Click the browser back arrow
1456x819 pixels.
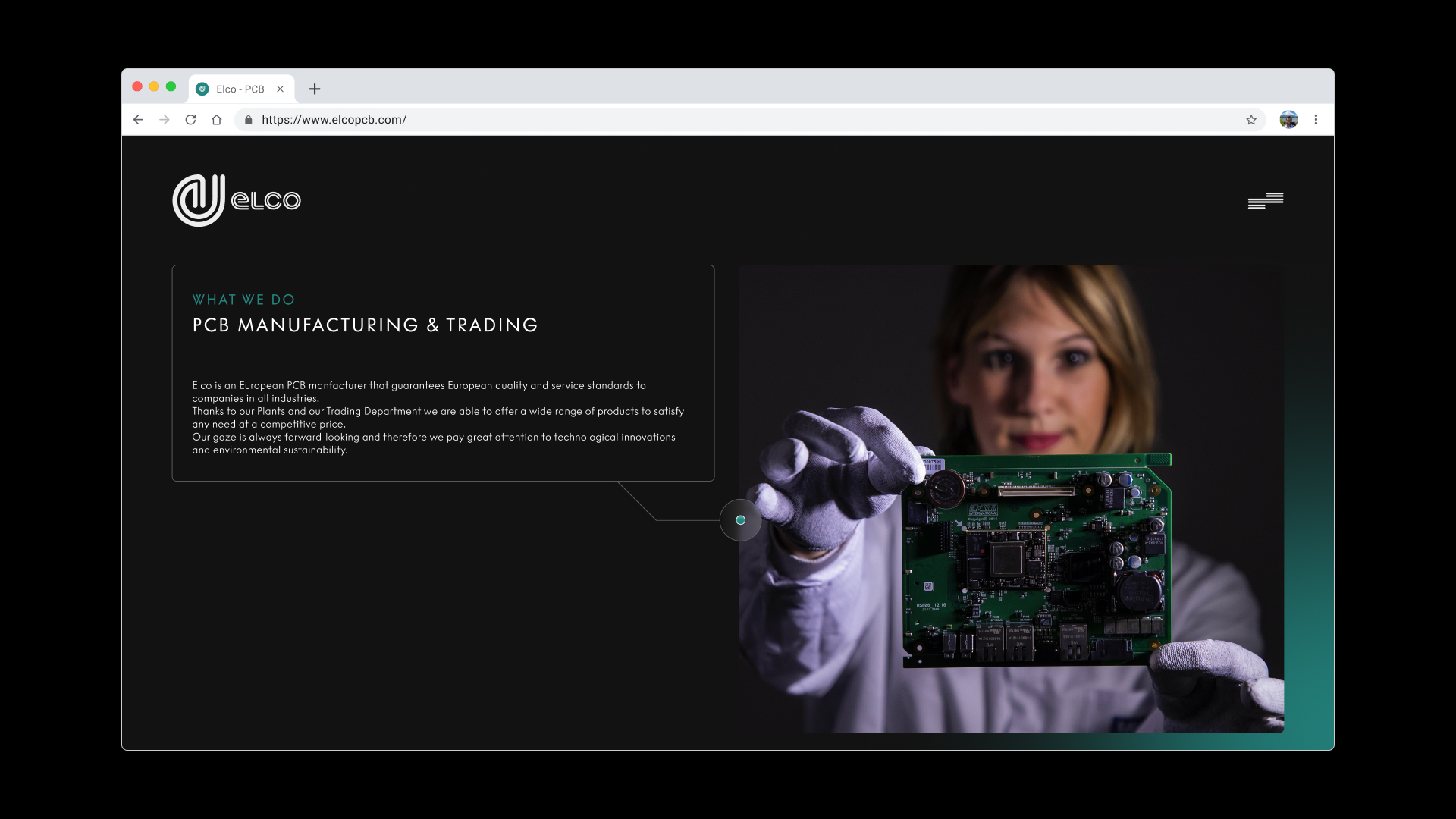[138, 120]
